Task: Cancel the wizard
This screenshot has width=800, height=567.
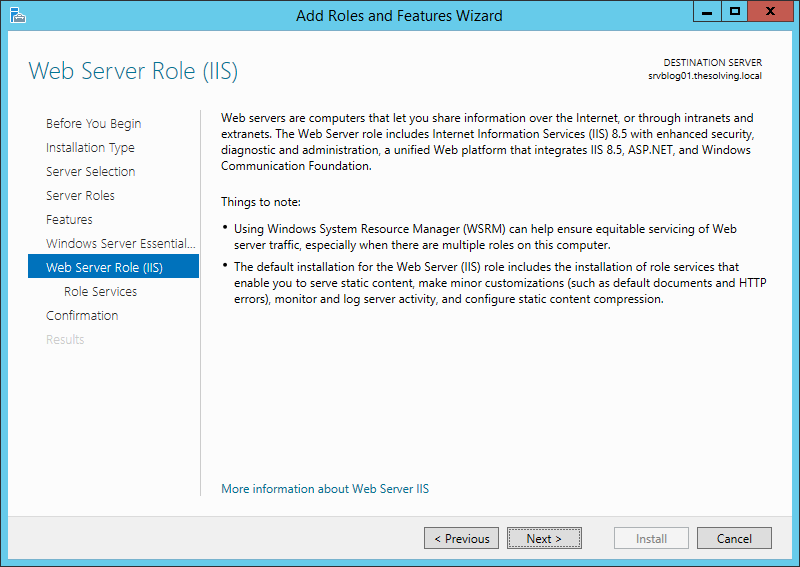Action: point(734,538)
